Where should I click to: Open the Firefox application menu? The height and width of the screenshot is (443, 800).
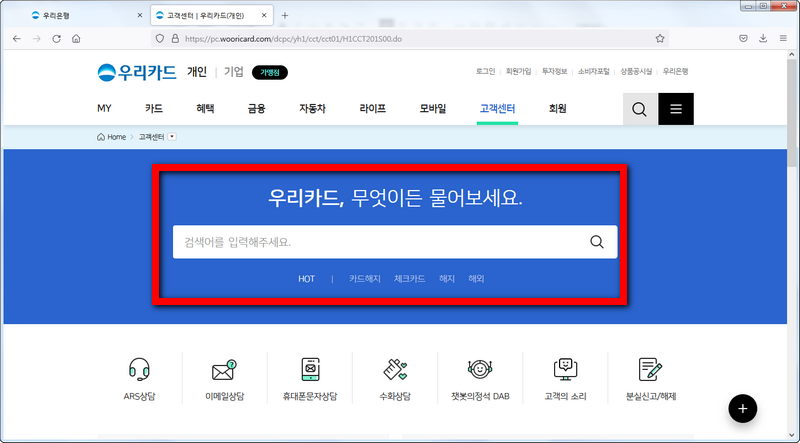click(x=783, y=39)
